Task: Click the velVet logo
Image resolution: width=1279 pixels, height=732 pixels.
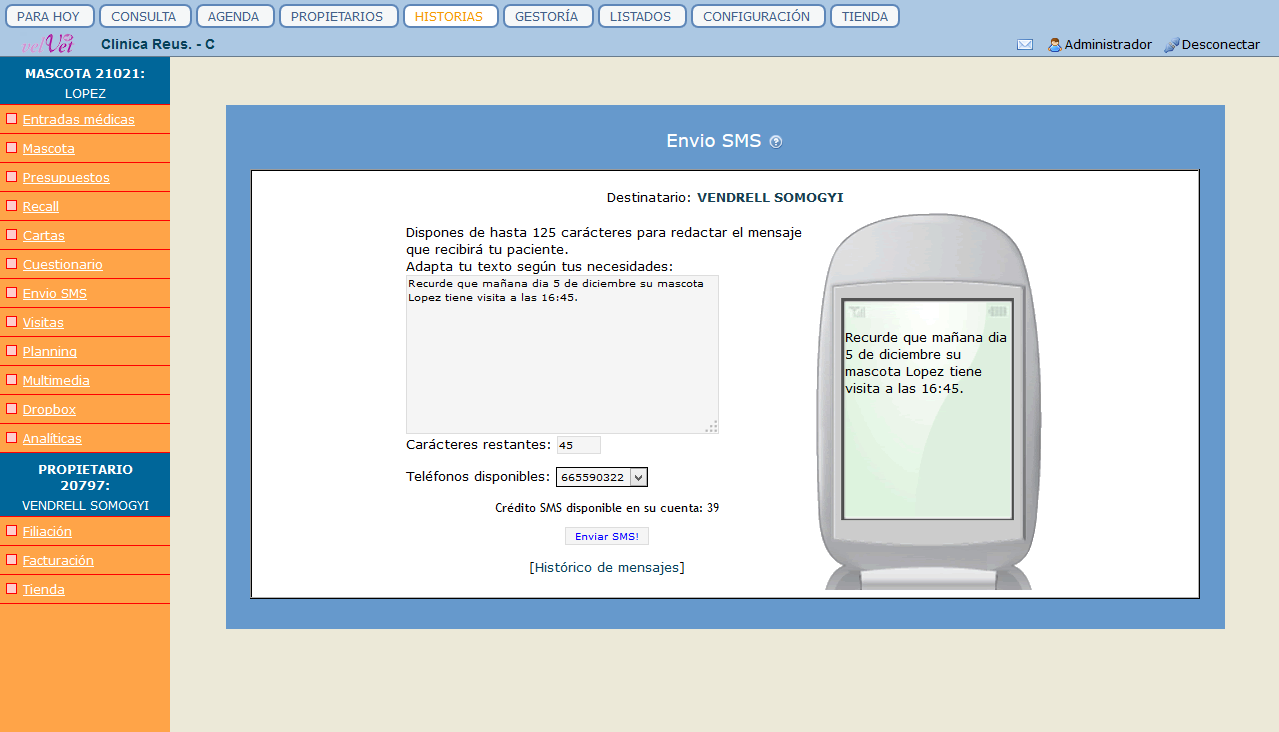Action: point(48,44)
